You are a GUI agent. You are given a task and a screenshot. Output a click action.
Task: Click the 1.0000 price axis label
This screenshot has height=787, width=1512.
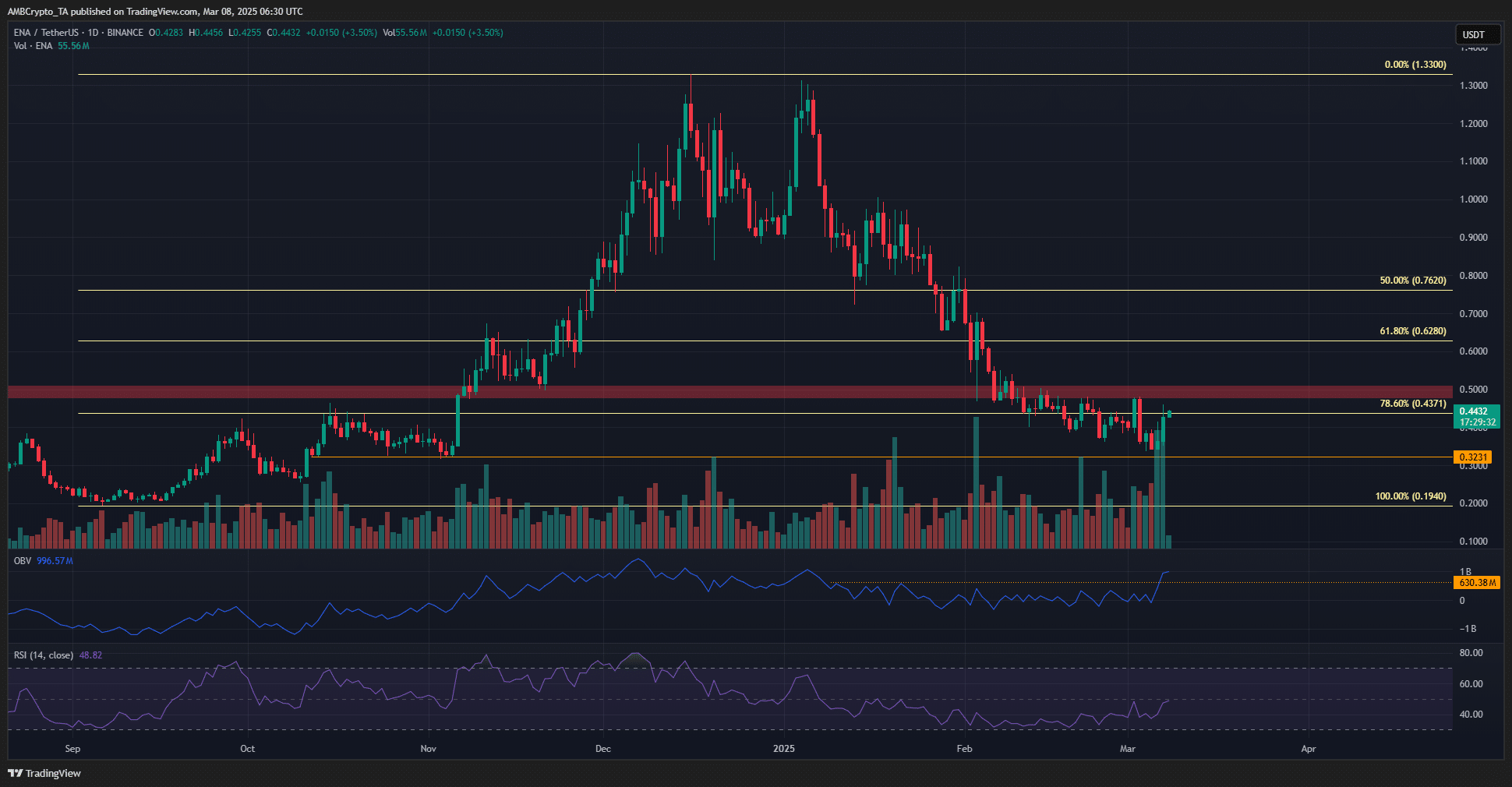tap(1473, 199)
